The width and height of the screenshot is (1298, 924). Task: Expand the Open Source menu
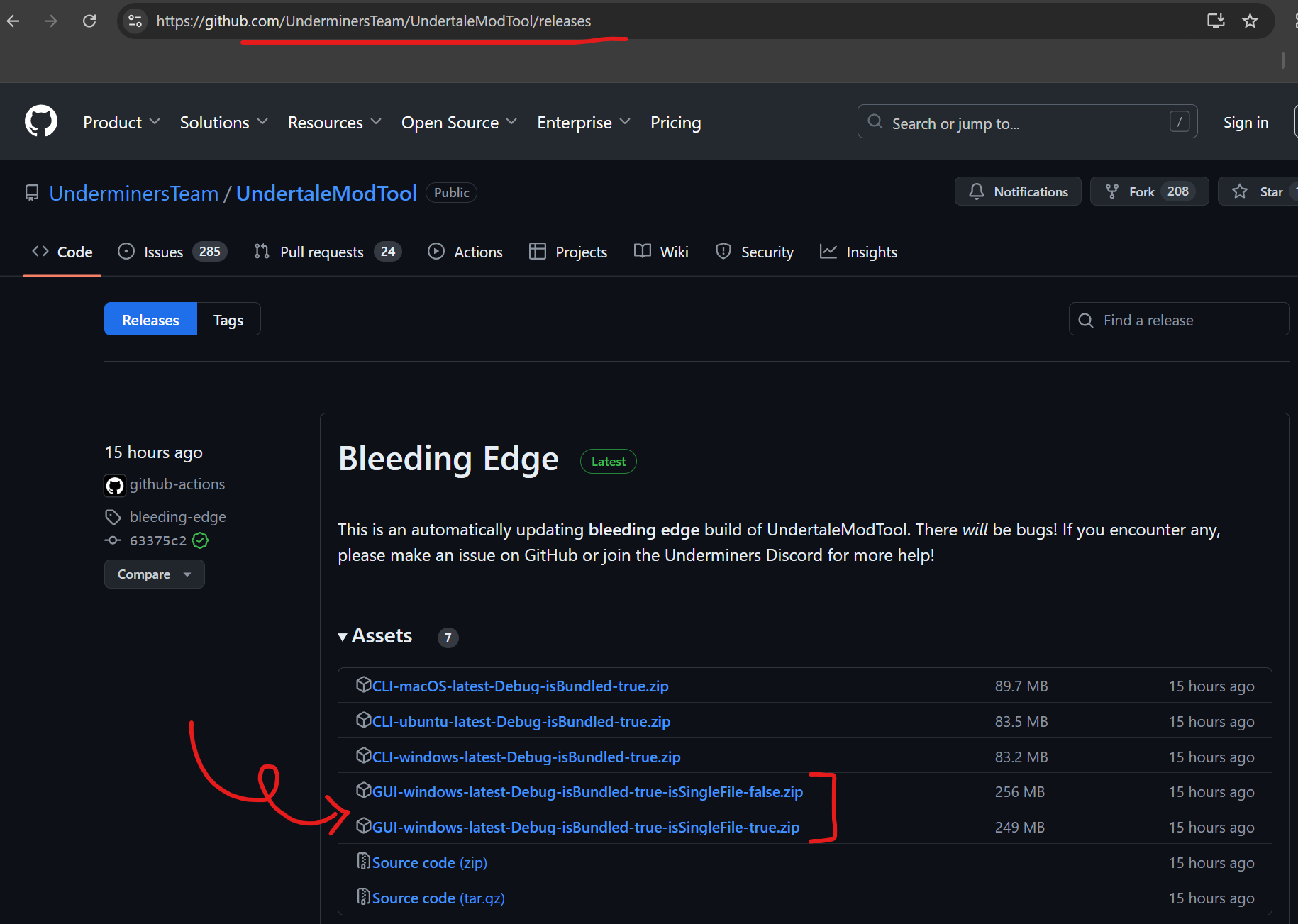click(x=459, y=123)
